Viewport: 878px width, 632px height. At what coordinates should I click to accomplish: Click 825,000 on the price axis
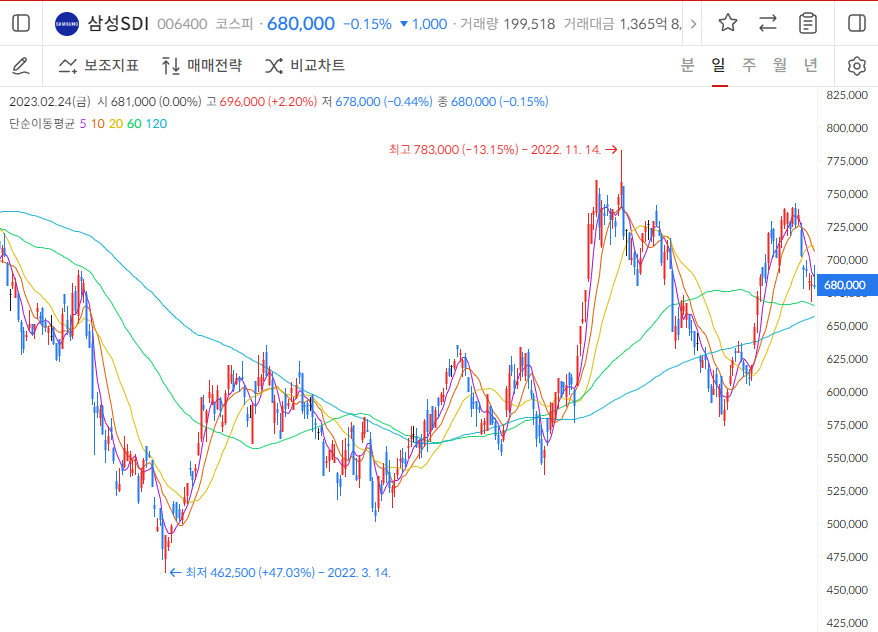(x=847, y=95)
